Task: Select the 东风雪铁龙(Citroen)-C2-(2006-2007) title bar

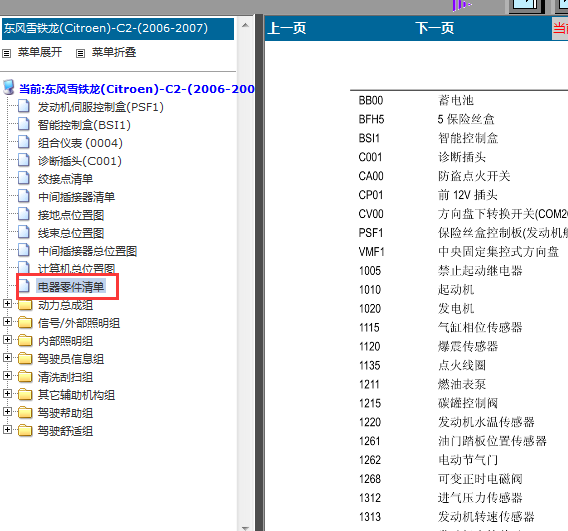Action: (118, 28)
